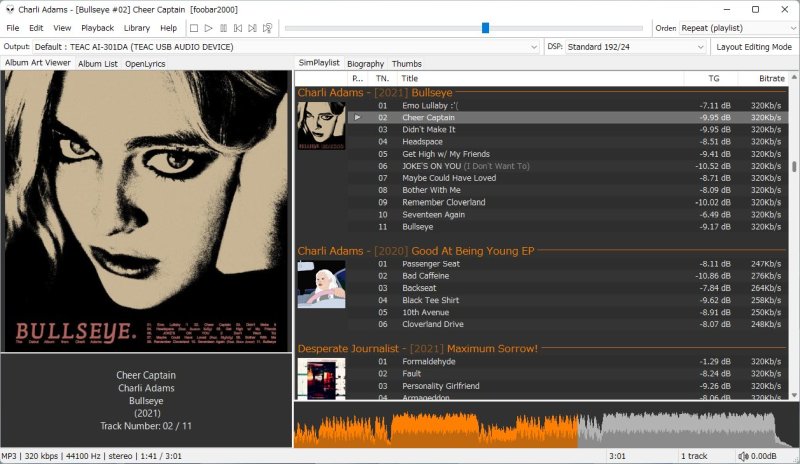
Task: Select the Album Art Viewer tab
Action: click(x=38, y=63)
